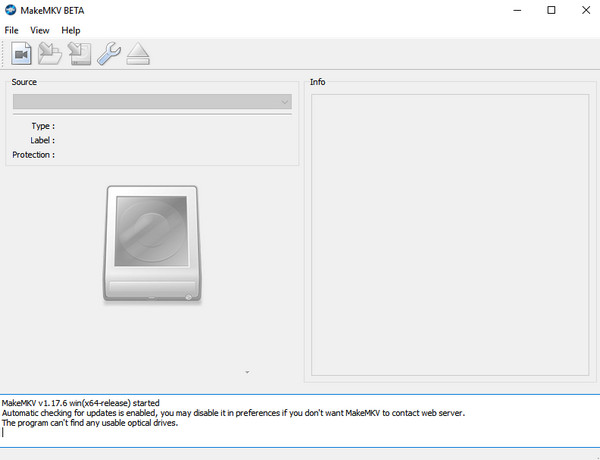The width and height of the screenshot is (600, 460).
Task: Click the 'MakeMKV v1.17.6' log line
Action: (80, 403)
